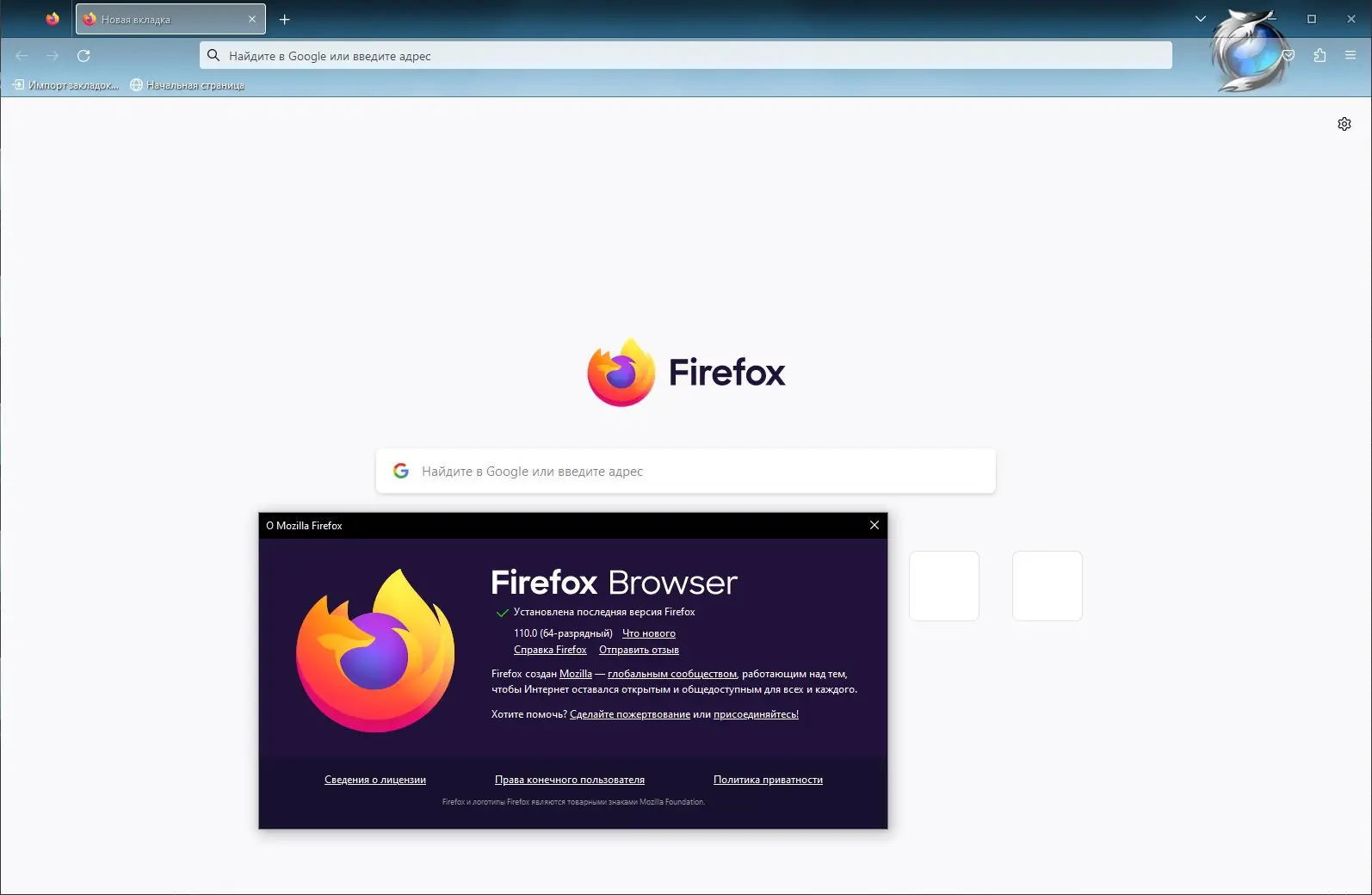
Task: Click the search box in the new tab page
Action: [x=686, y=471]
